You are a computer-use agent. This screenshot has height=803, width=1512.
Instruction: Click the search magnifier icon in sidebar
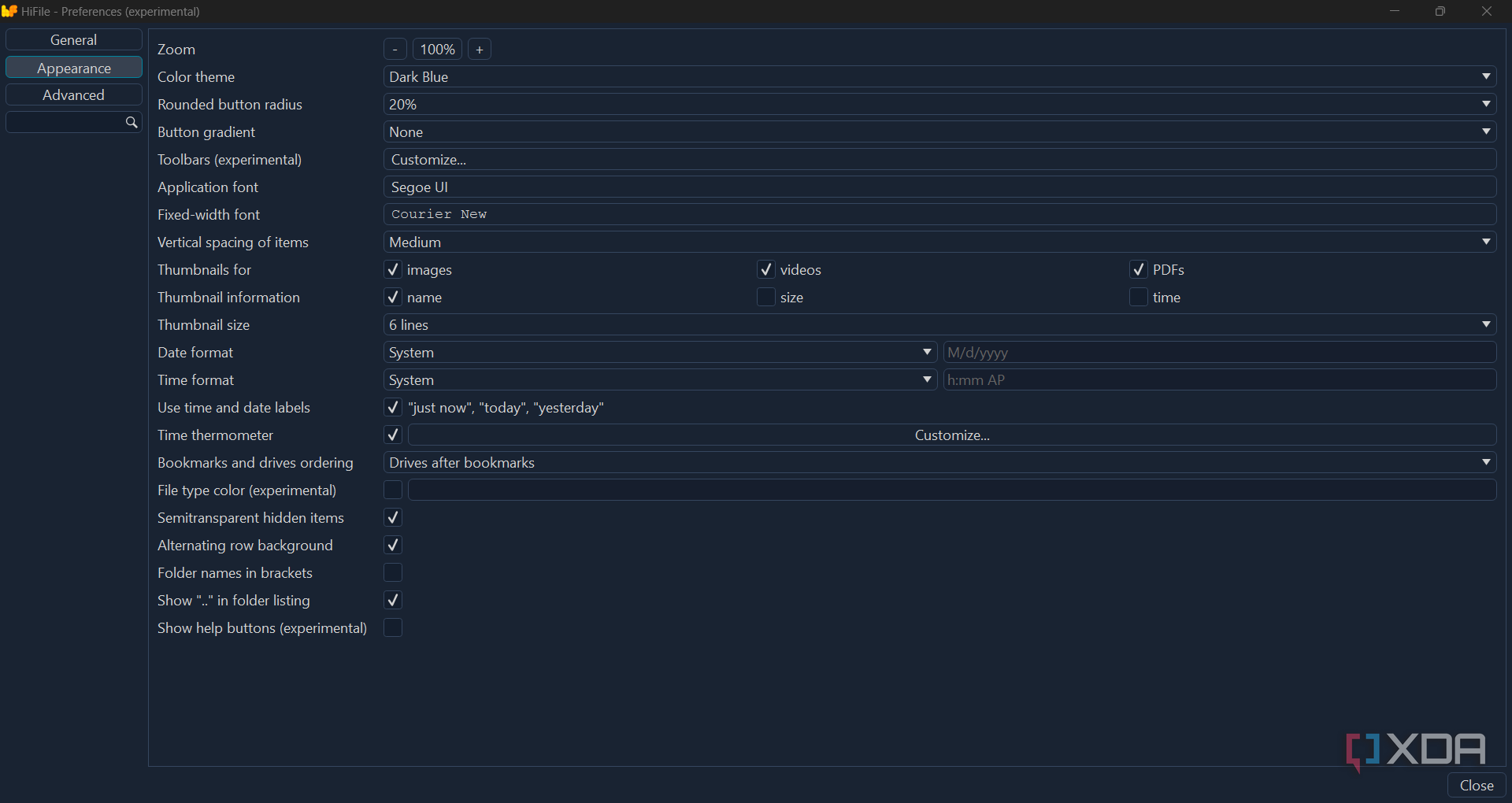(132, 122)
